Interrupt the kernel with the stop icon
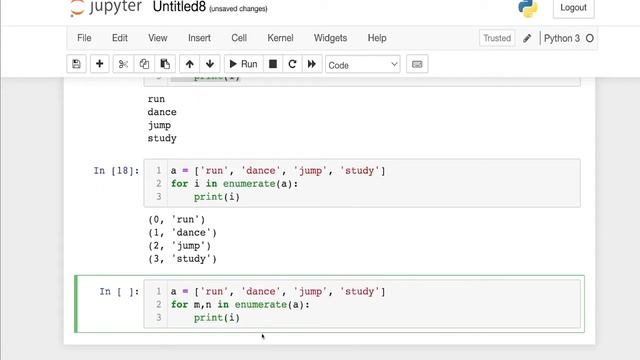 tap(273, 64)
